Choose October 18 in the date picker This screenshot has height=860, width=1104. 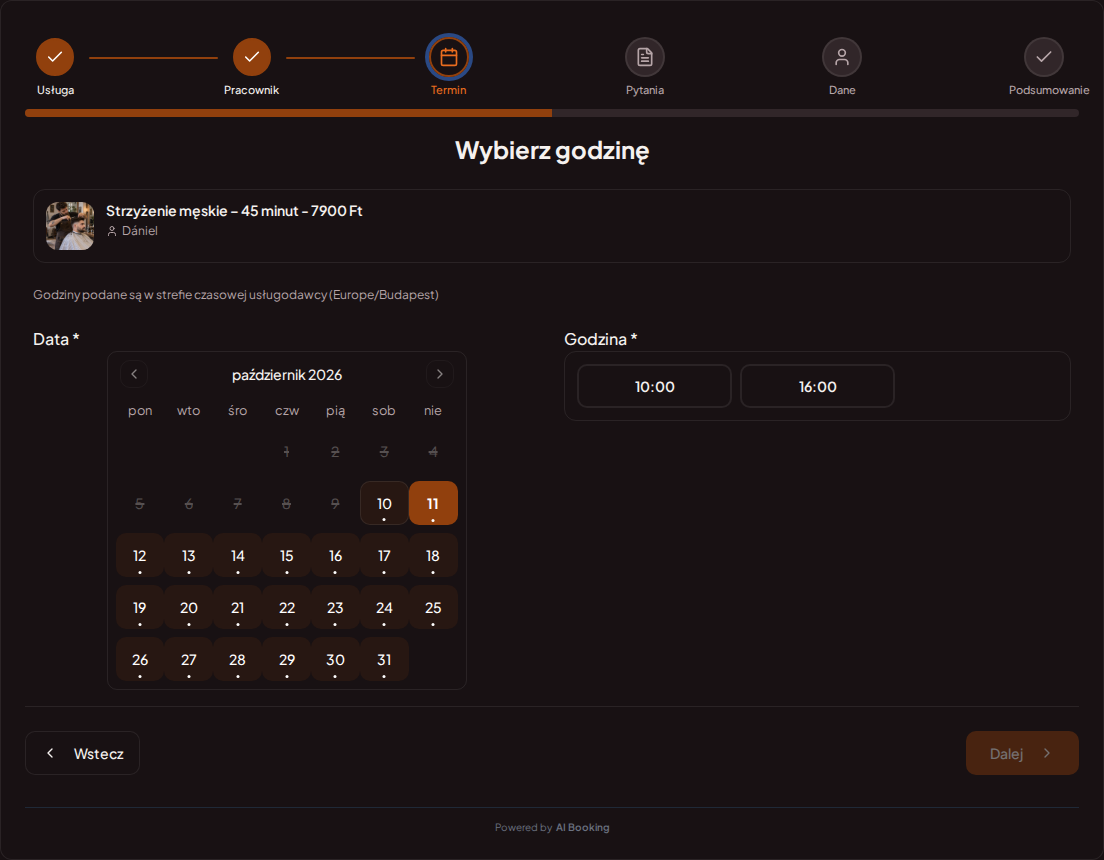433,555
